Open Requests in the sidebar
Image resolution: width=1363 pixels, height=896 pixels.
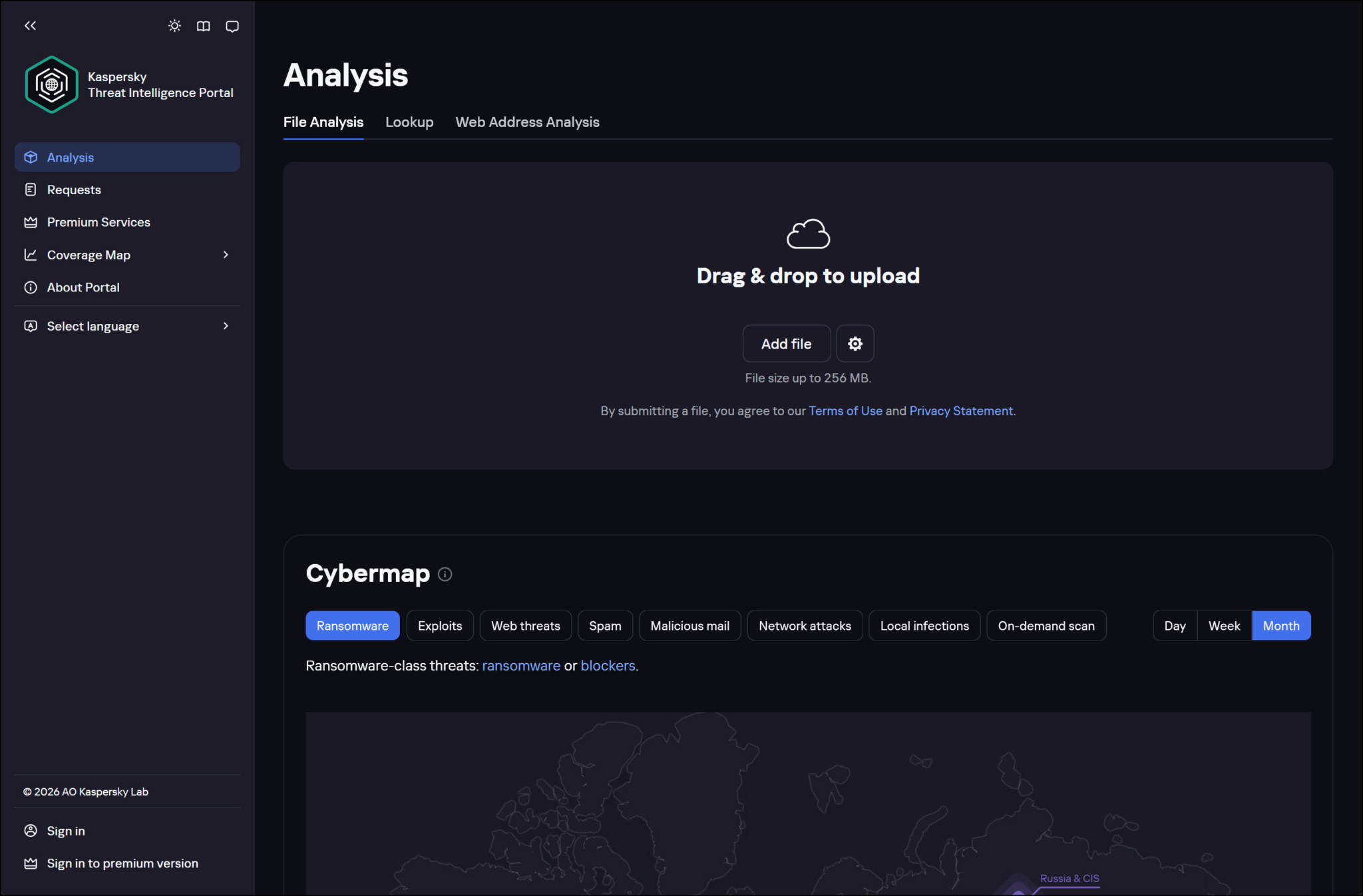[127, 190]
